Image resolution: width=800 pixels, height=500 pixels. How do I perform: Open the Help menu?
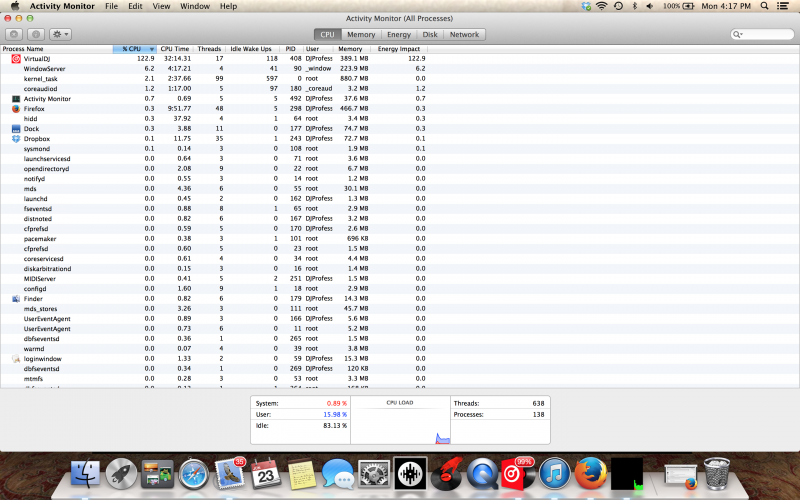[228, 6]
